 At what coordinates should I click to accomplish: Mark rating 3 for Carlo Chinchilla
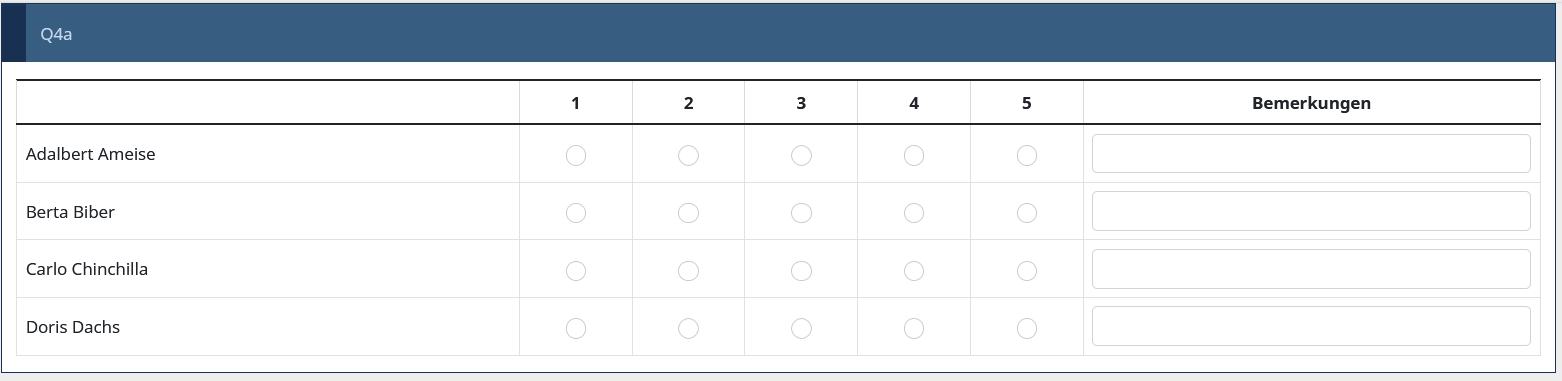coord(801,270)
